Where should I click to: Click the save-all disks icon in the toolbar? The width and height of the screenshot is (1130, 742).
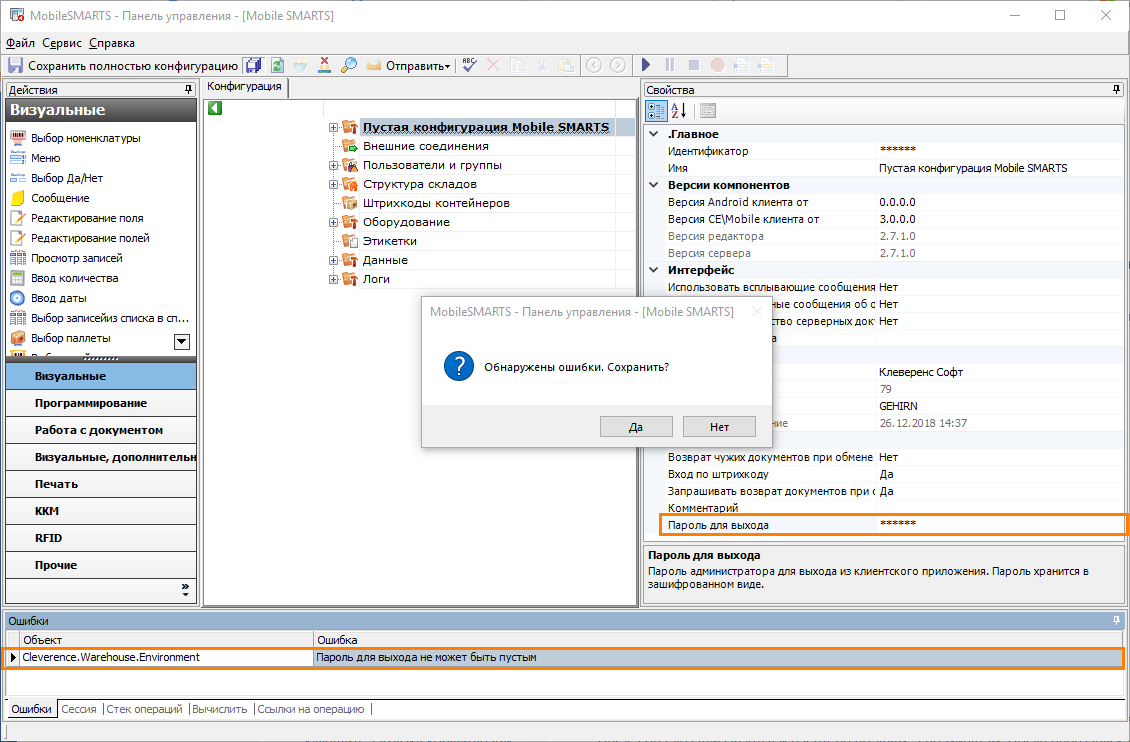[x=253, y=66]
